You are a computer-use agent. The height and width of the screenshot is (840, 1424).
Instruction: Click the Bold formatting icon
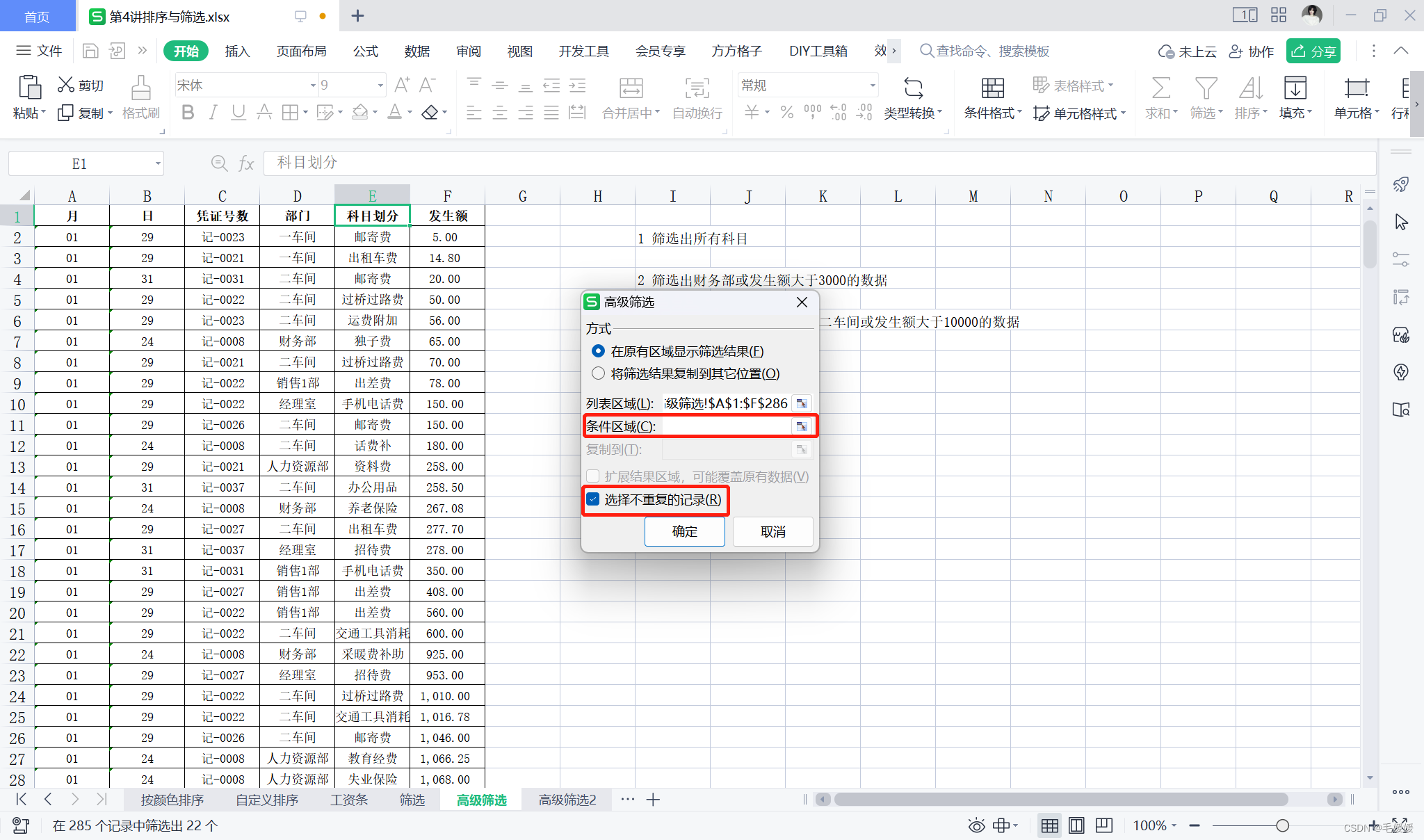tap(187, 112)
